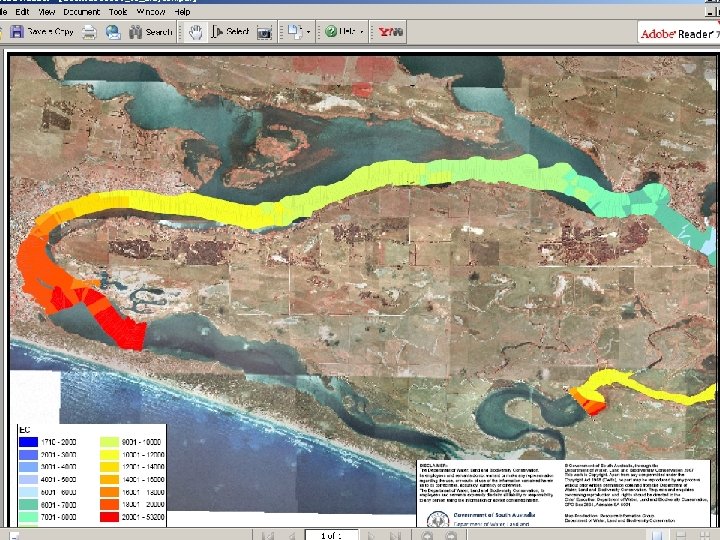Image resolution: width=720 pixels, height=540 pixels.
Task: Select the Hand tool
Action: coord(196,32)
